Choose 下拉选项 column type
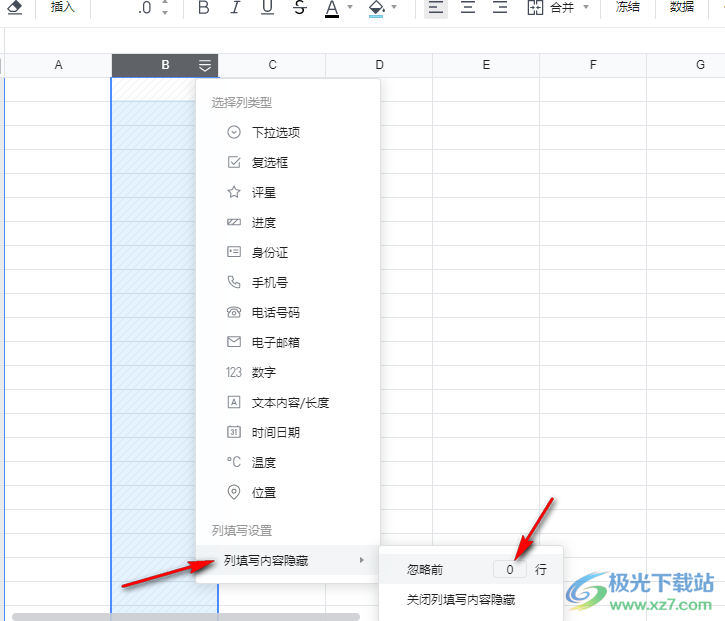The width and height of the screenshot is (725, 621). pyautogui.click(x=288, y=133)
